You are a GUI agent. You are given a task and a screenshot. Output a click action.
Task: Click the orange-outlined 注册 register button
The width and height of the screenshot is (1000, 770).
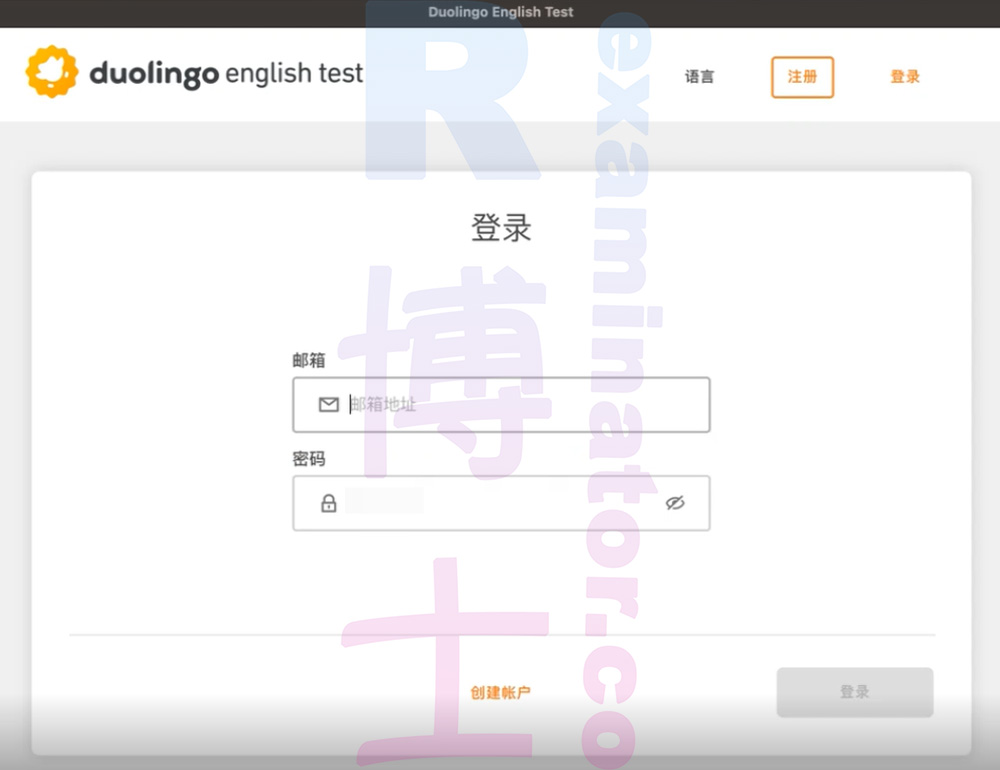pos(802,77)
